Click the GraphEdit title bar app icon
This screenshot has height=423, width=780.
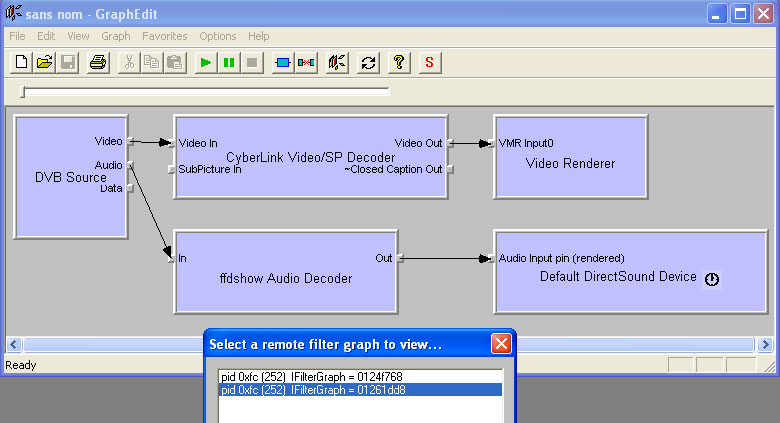coord(13,13)
